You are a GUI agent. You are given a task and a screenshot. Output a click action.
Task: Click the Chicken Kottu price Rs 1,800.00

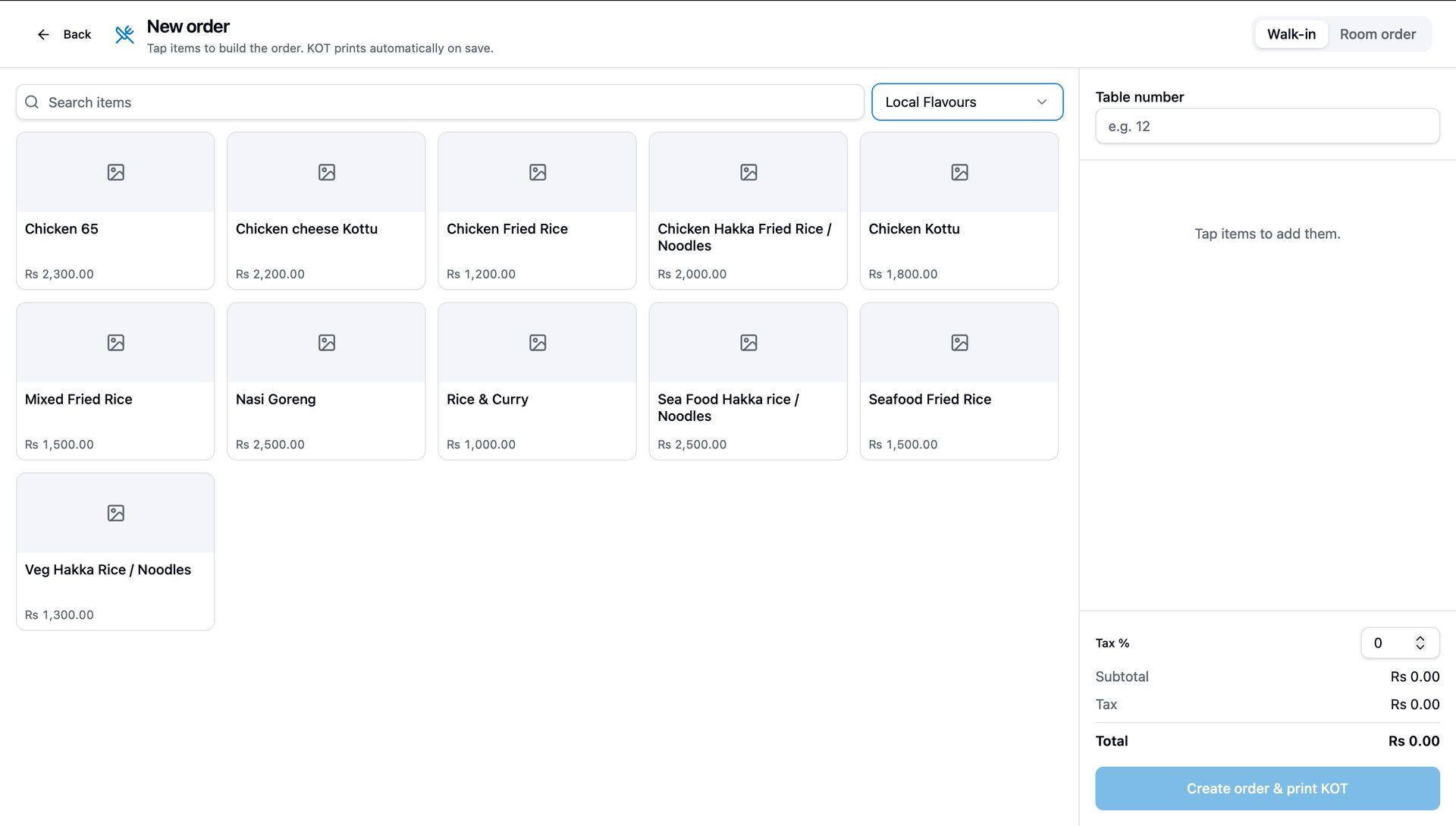coord(902,274)
